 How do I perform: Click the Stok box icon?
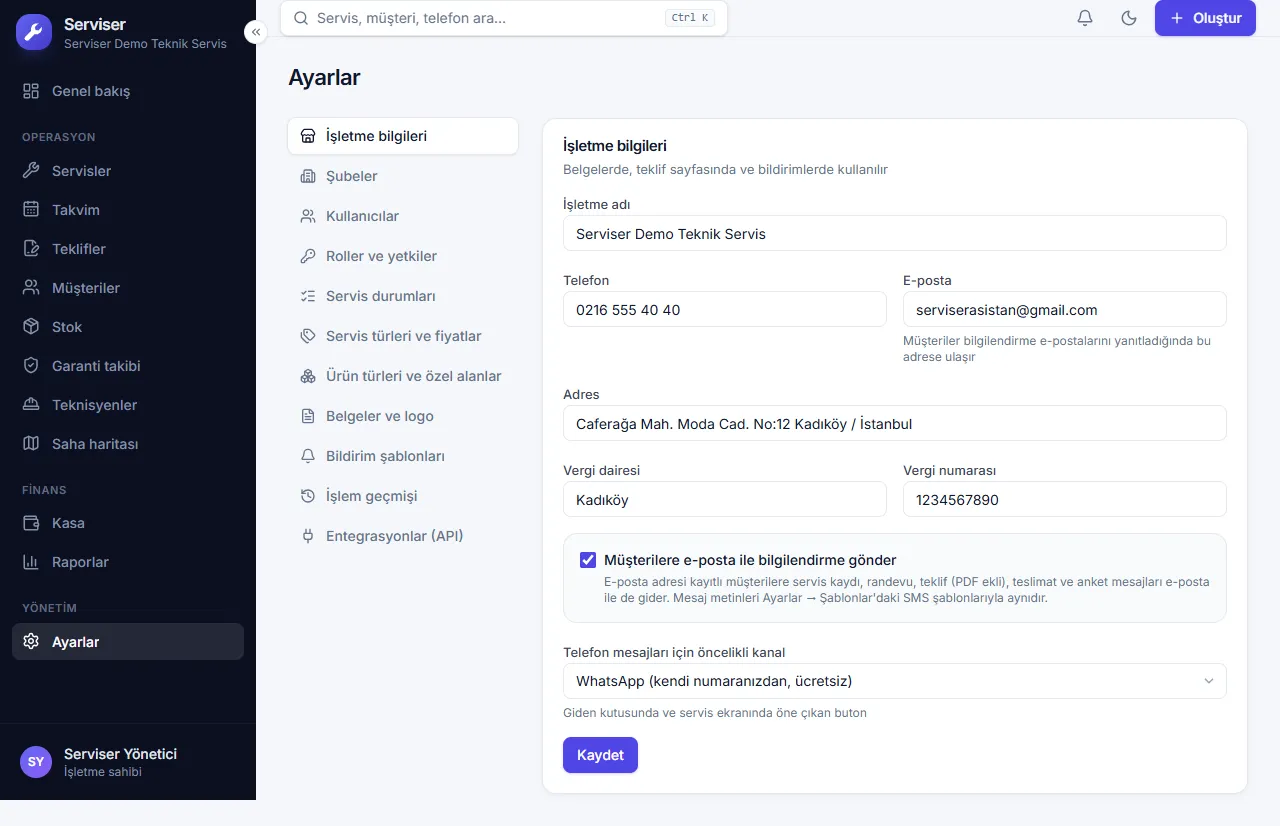tap(31, 327)
